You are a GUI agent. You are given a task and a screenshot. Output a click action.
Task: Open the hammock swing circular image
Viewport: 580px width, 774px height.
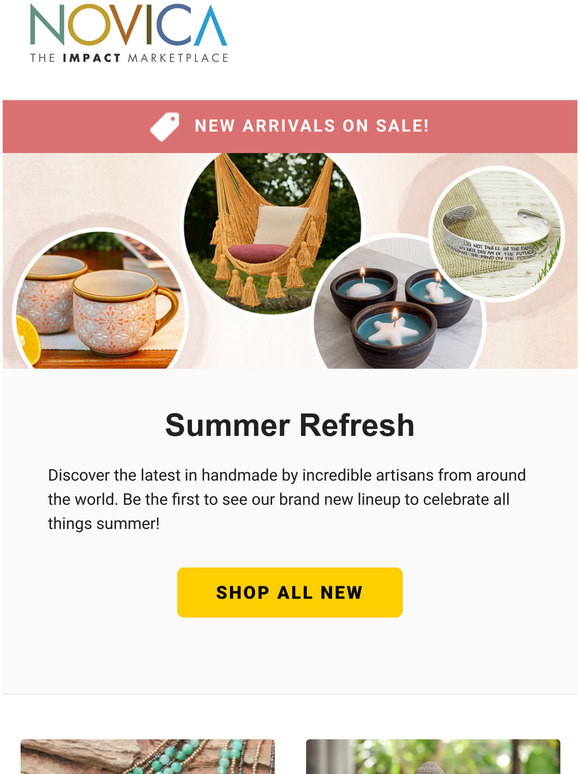(272, 233)
